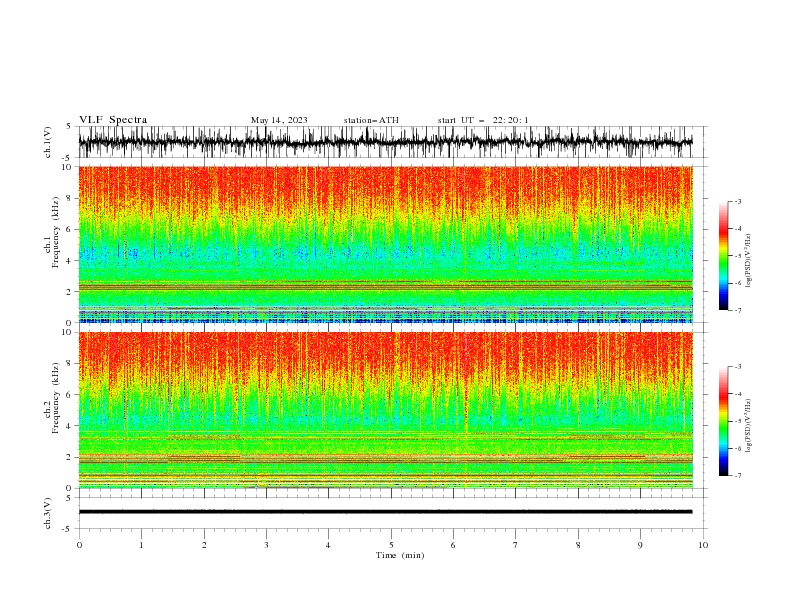
Task: Click time axis tick label '6'
Action: [453, 545]
